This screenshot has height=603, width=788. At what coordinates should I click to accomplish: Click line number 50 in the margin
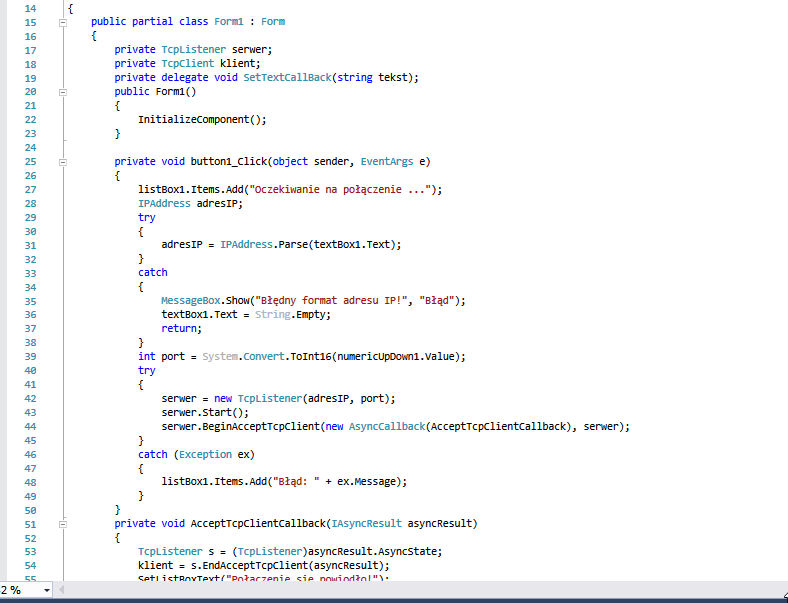30,511
